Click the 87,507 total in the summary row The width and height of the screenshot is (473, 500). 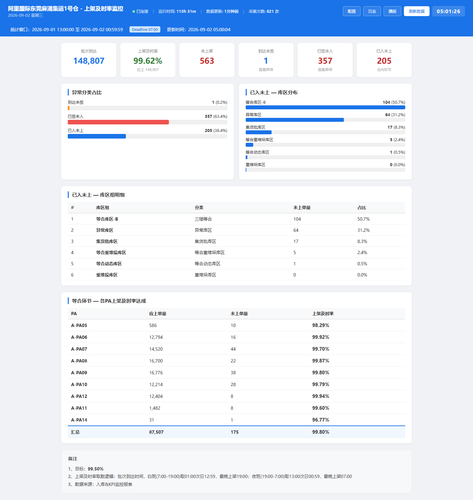tap(156, 432)
